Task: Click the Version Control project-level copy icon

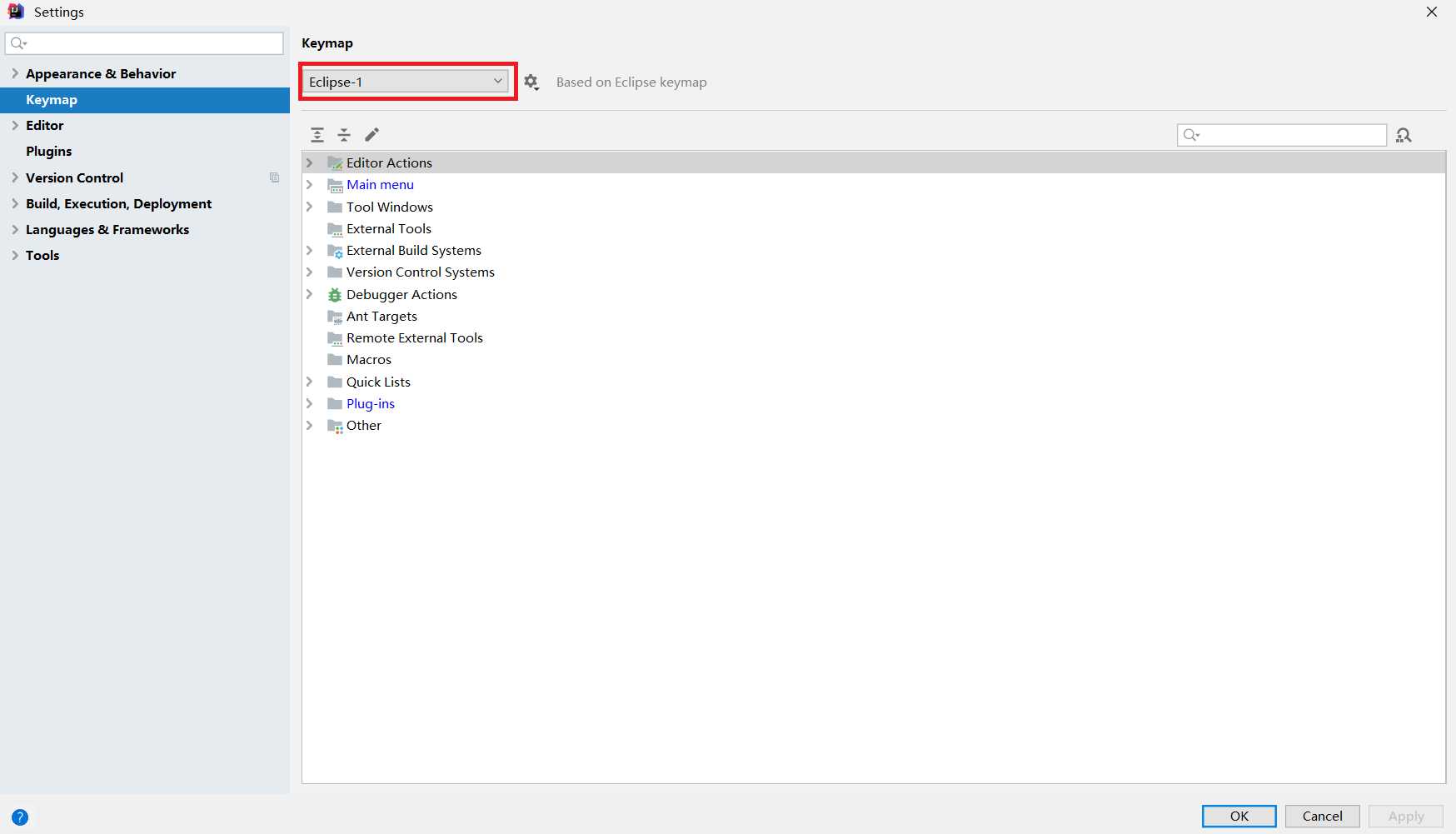Action: point(274,177)
